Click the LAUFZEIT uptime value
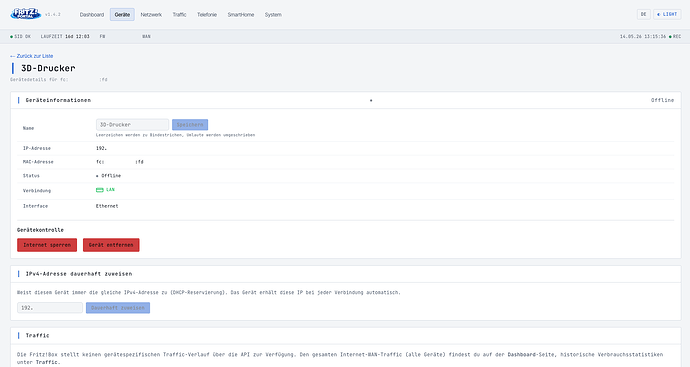Viewport: 690px width, 367px height. (77, 37)
